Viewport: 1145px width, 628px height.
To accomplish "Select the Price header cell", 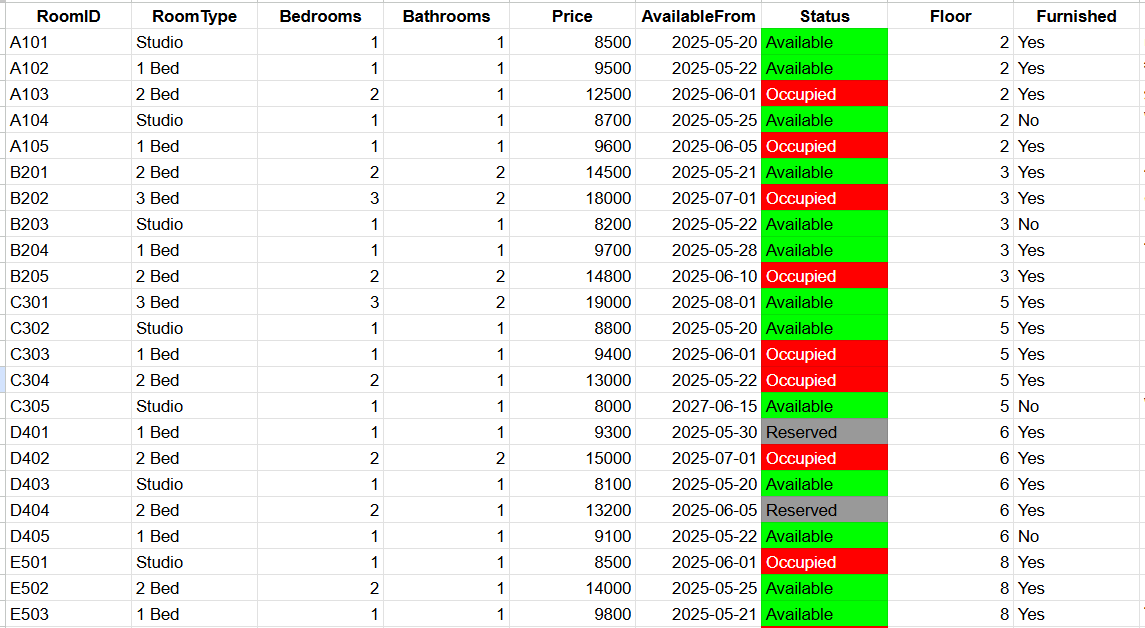I will click(572, 16).
